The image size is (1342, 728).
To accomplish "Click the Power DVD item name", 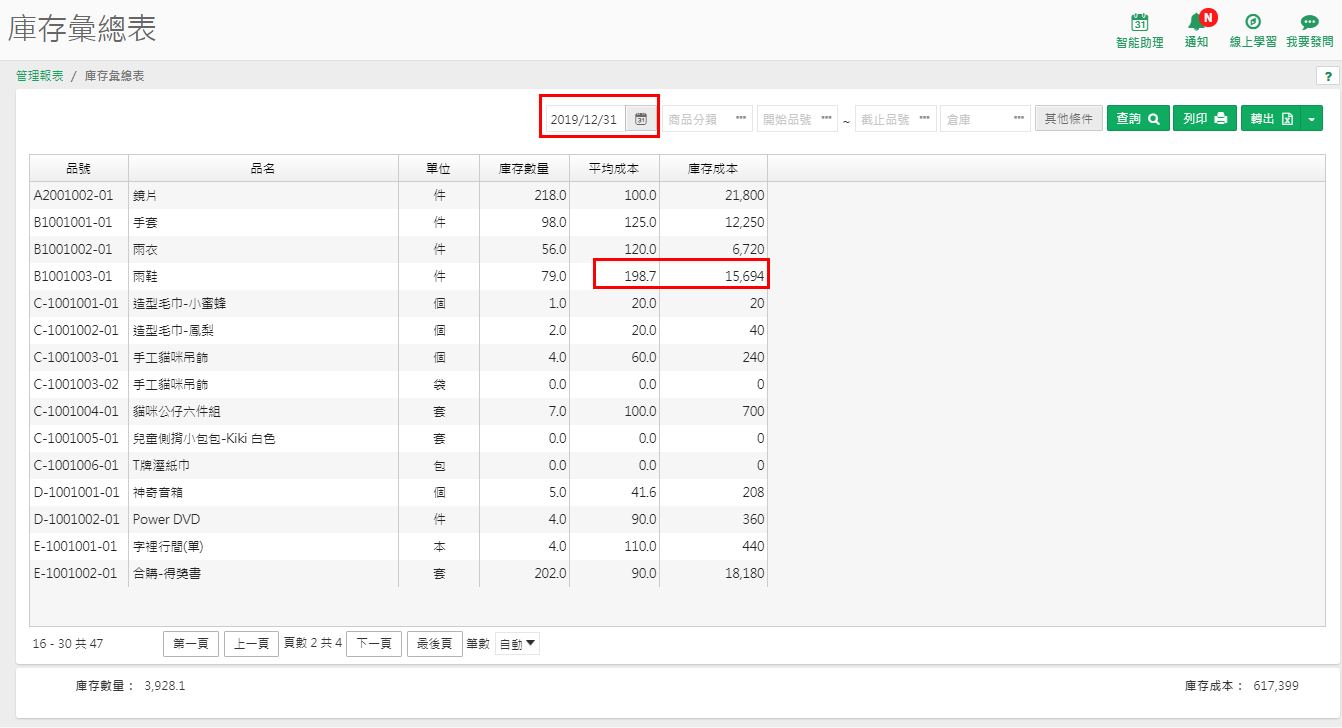I will [166, 519].
